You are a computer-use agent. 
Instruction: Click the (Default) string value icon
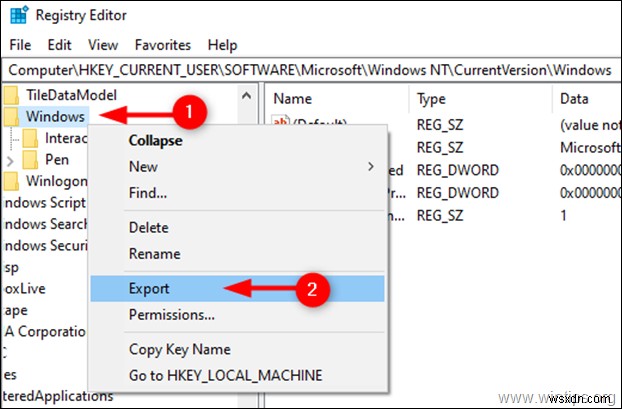click(x=280, y=121)
